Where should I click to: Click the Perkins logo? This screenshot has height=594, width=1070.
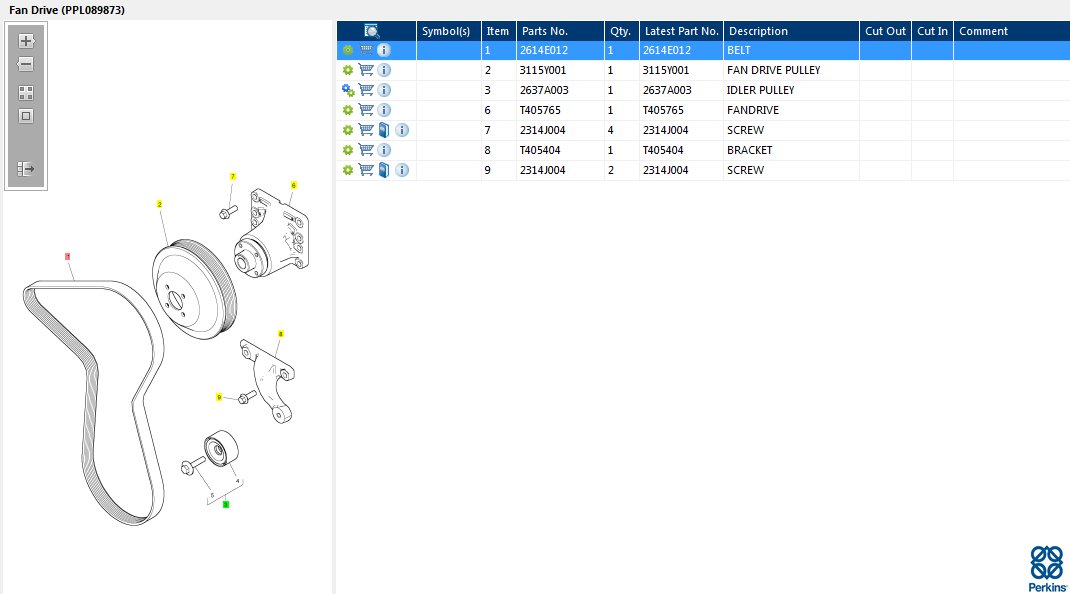coord(1047,568)
